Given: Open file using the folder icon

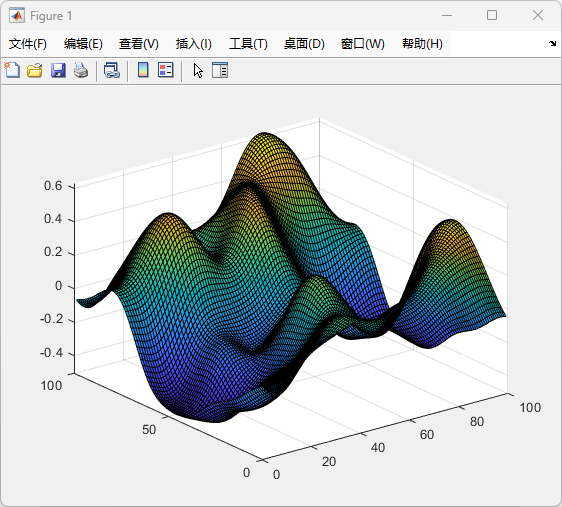Looking at the screenshot, I should click(35, 70).
